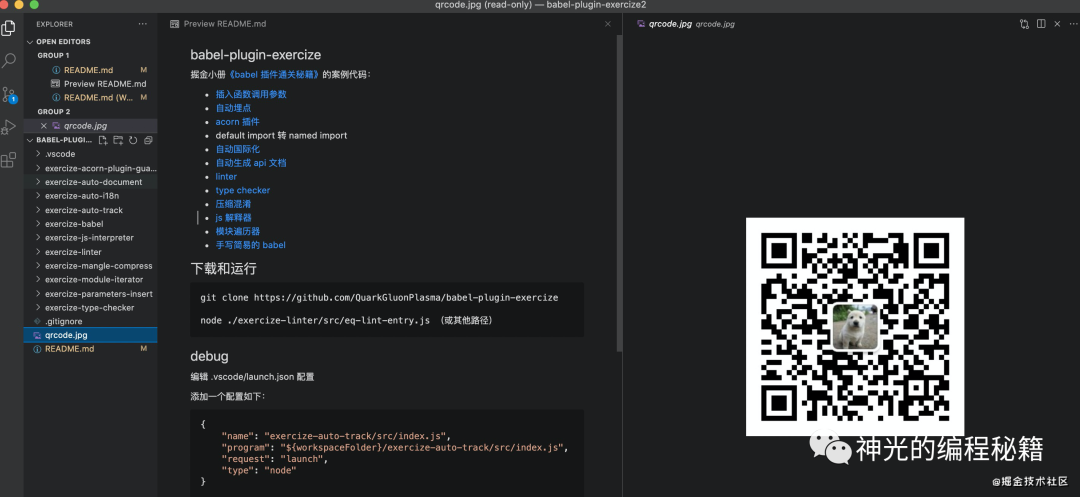Image resolution: width=1080 pixels, height=497 pixels.
Task: Close the Preview README.md tab
Action: 608,24
